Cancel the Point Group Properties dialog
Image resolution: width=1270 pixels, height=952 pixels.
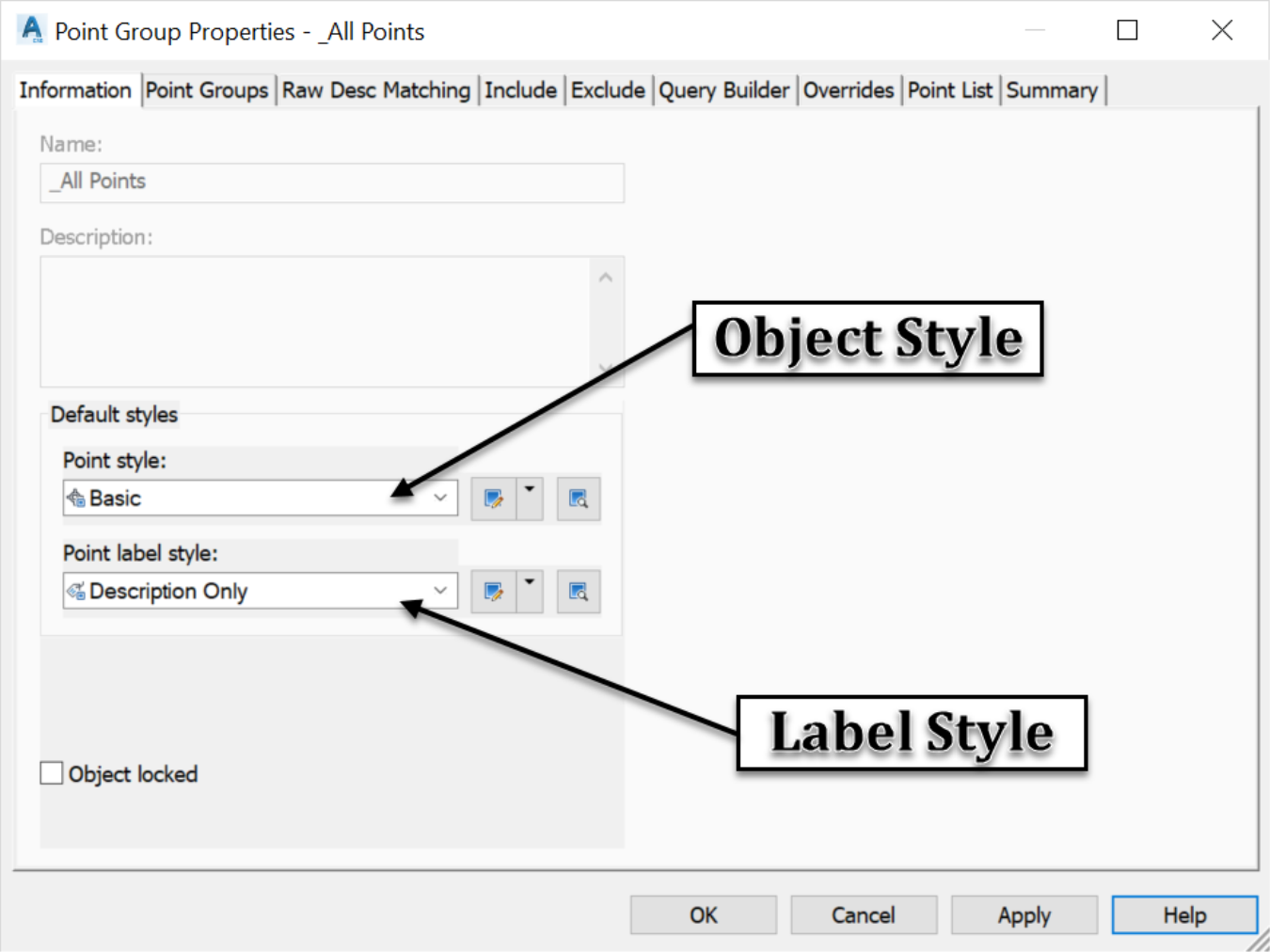(864, 915)
